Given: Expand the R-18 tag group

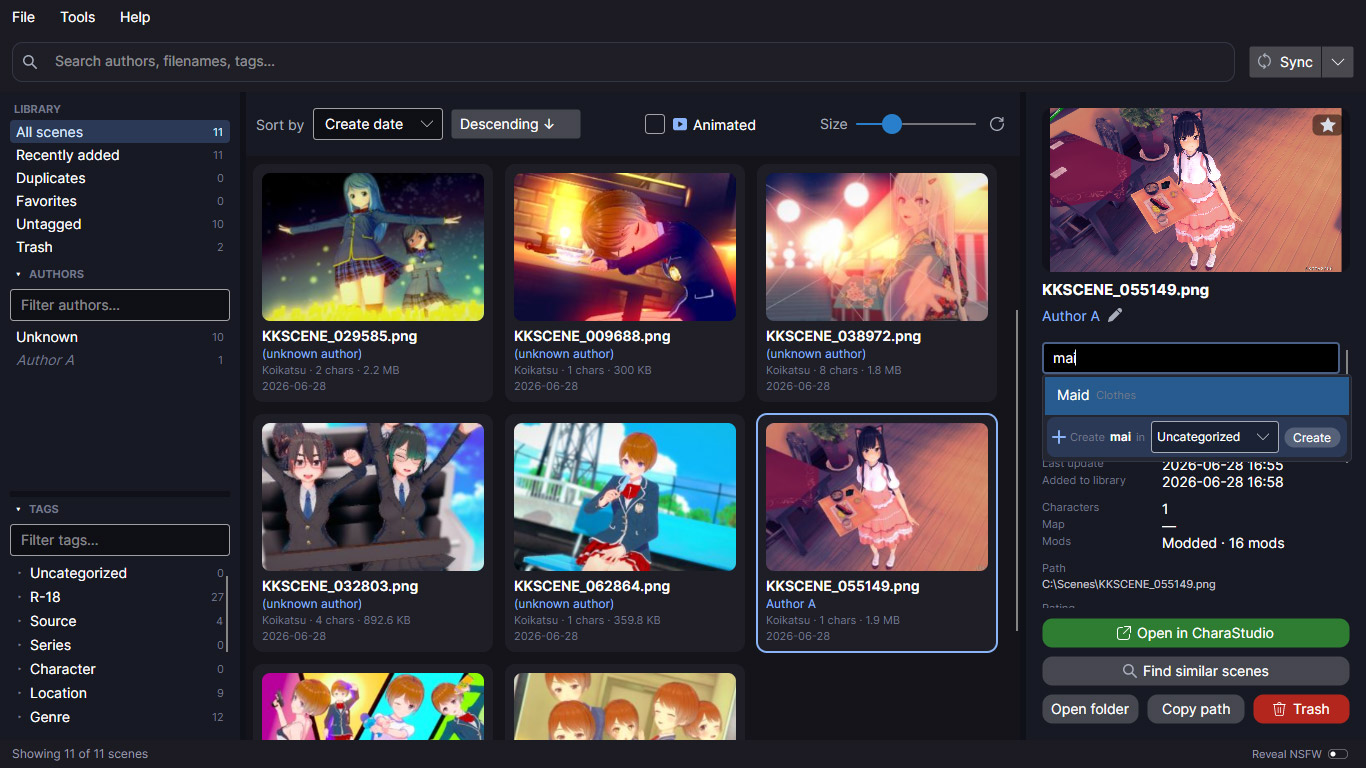Looking at the screenshot, I should [x=19, y=597].
